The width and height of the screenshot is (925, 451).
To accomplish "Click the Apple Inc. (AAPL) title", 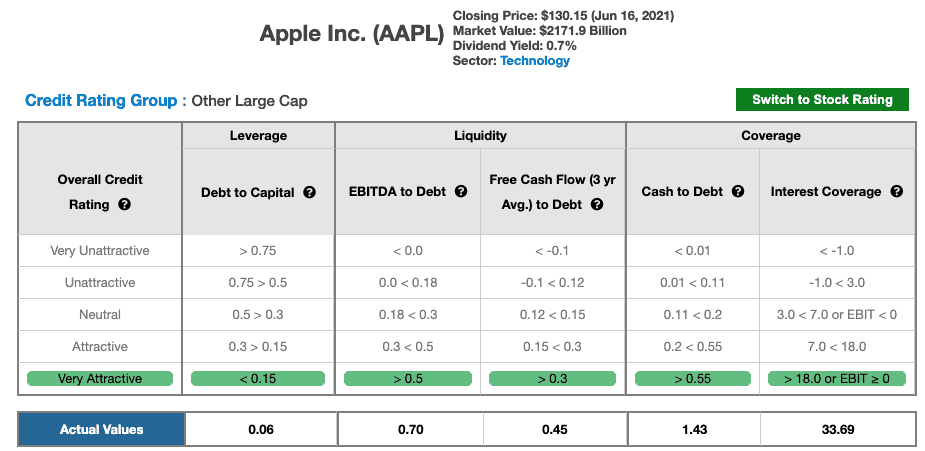I will point(352,34).
